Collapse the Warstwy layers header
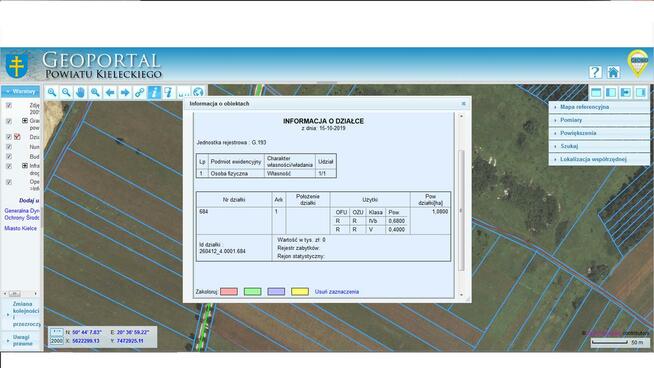 [x=20, y=91]
